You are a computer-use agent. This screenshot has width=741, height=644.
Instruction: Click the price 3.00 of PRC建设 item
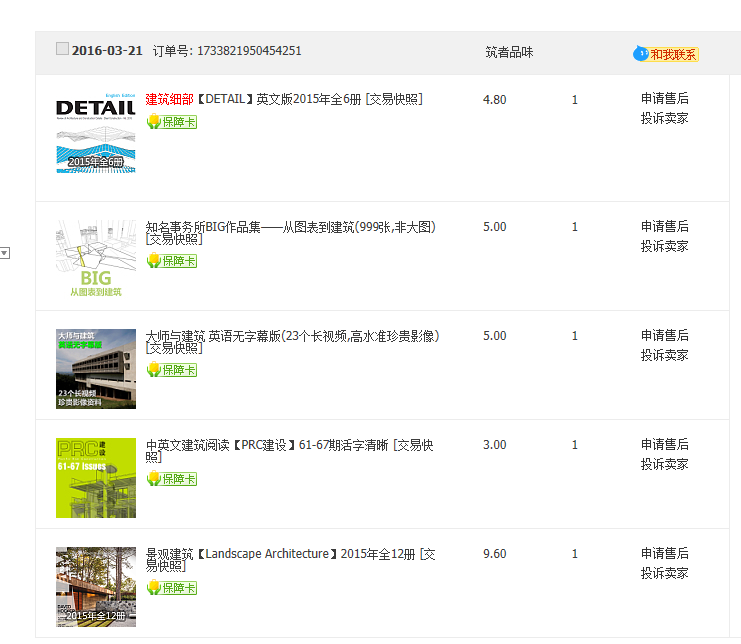[494, 445]
